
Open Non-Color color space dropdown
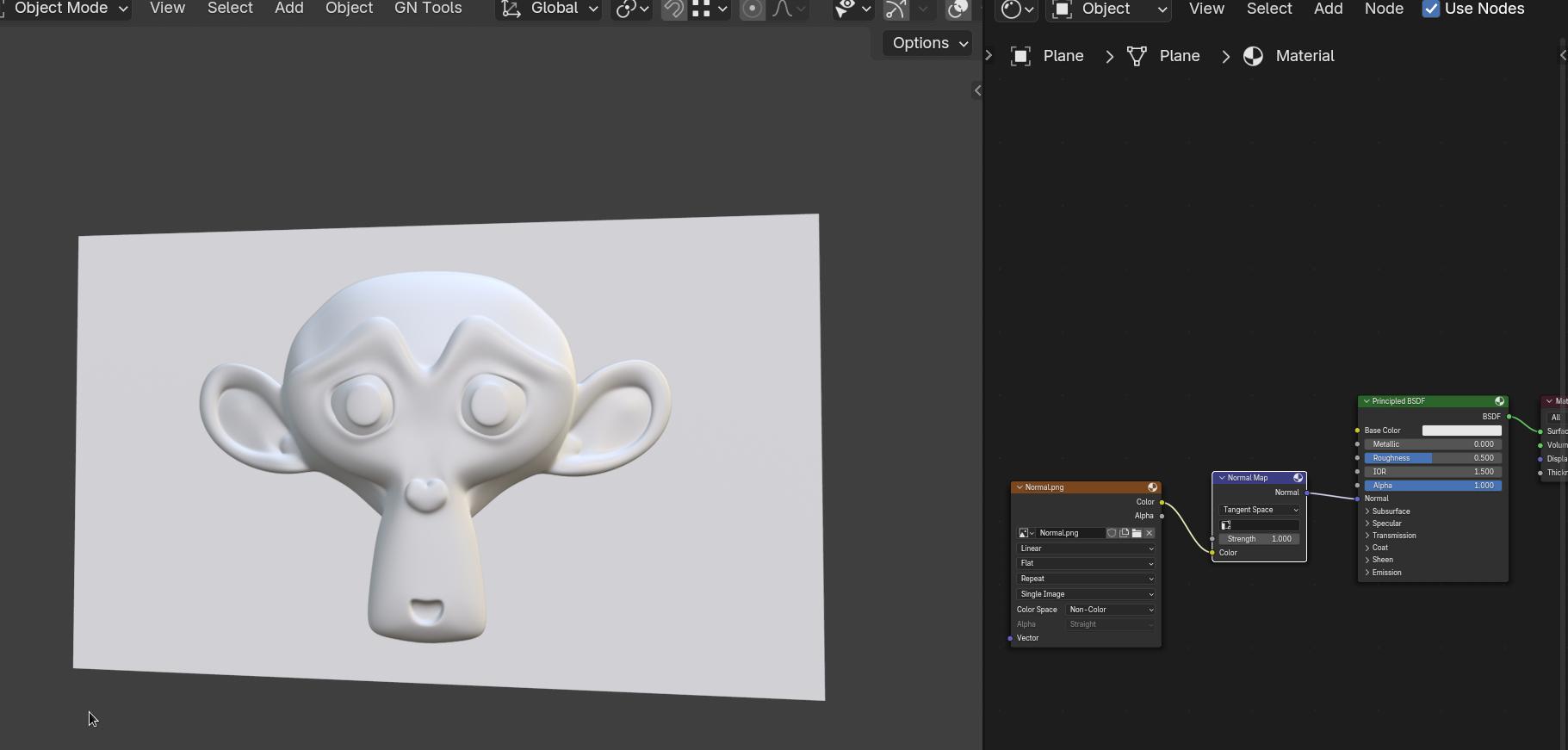1111,610
